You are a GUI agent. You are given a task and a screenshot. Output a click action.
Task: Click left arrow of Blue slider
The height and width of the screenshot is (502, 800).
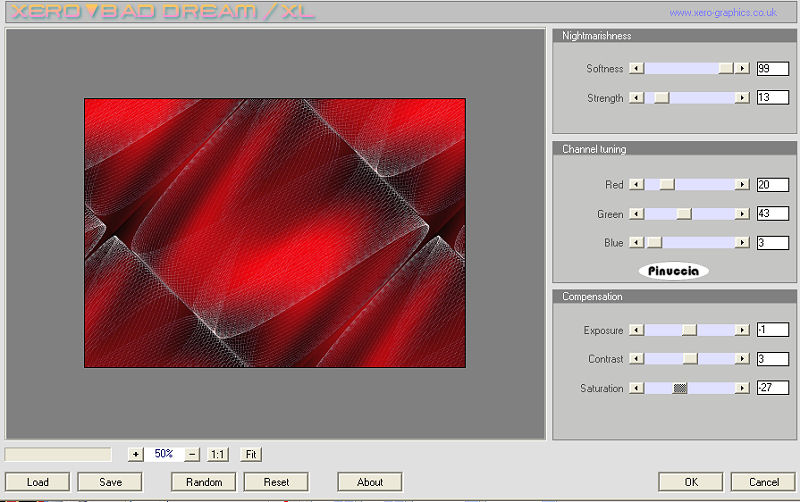(x=636, y=242)
